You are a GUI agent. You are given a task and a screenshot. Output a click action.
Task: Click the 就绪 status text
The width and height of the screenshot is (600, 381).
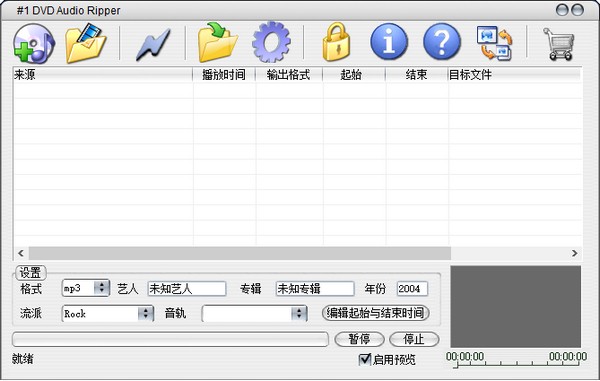click(23, 359)
